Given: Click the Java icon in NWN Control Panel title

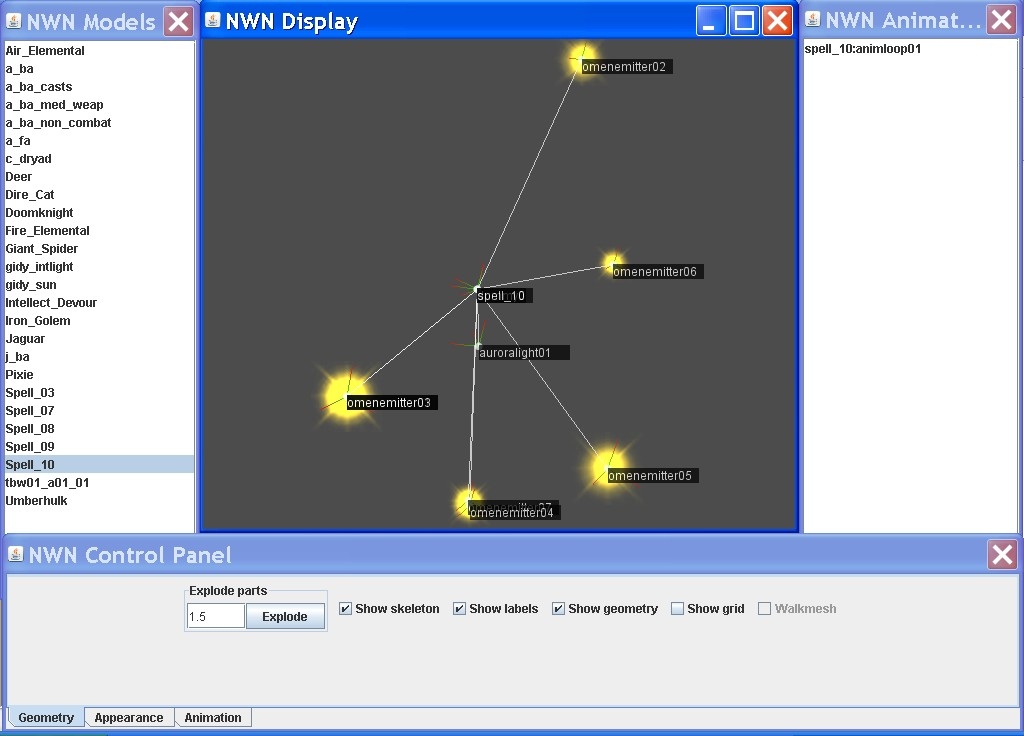Looking at the screenshot, I should tap(15, 555).
